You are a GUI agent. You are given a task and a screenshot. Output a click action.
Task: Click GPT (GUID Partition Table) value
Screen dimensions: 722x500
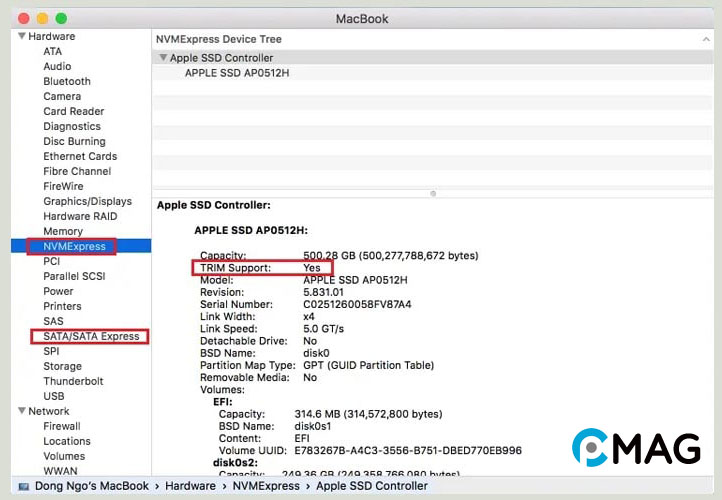[x=368, y=365]
